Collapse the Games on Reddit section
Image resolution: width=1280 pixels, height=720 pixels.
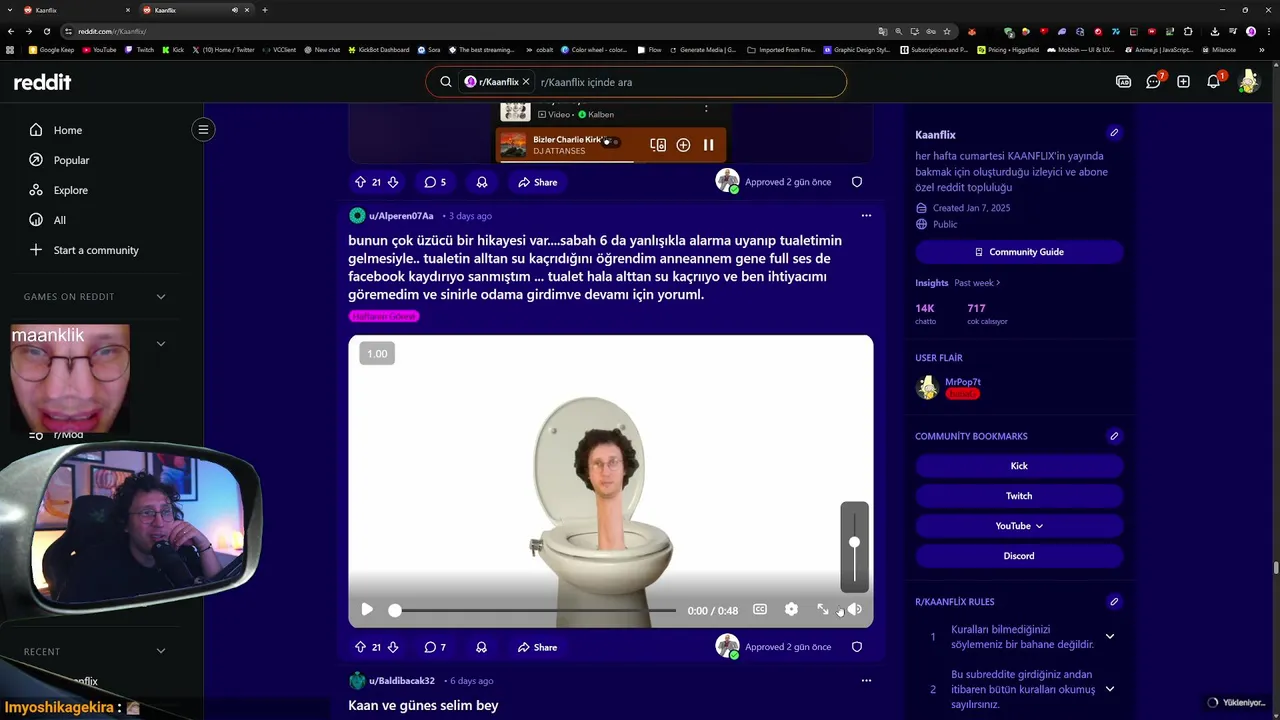(161, 296)
